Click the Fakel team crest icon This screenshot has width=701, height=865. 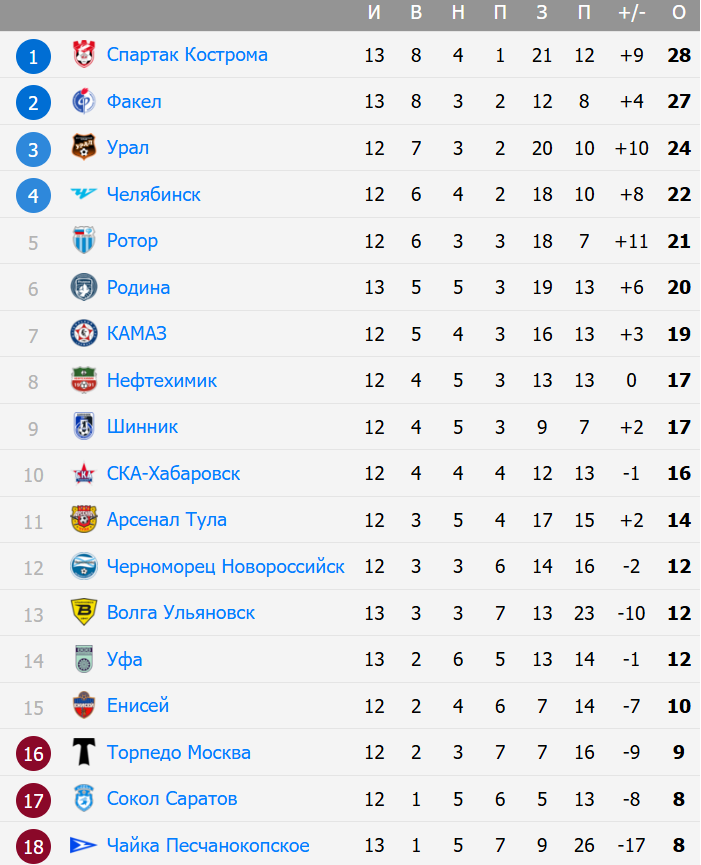coord(83,101)
